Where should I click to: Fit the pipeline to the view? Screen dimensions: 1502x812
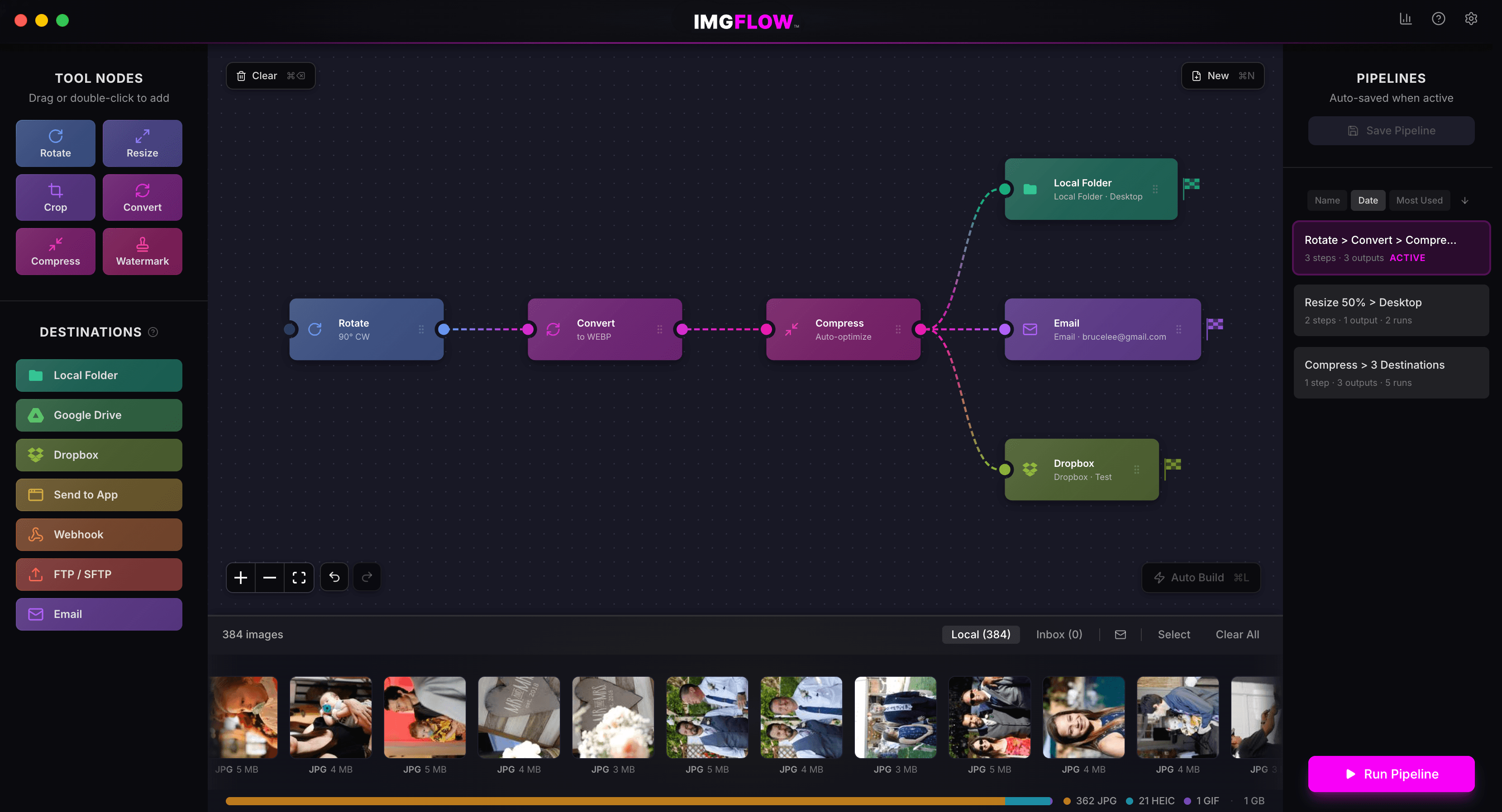(x=299, y=577)
